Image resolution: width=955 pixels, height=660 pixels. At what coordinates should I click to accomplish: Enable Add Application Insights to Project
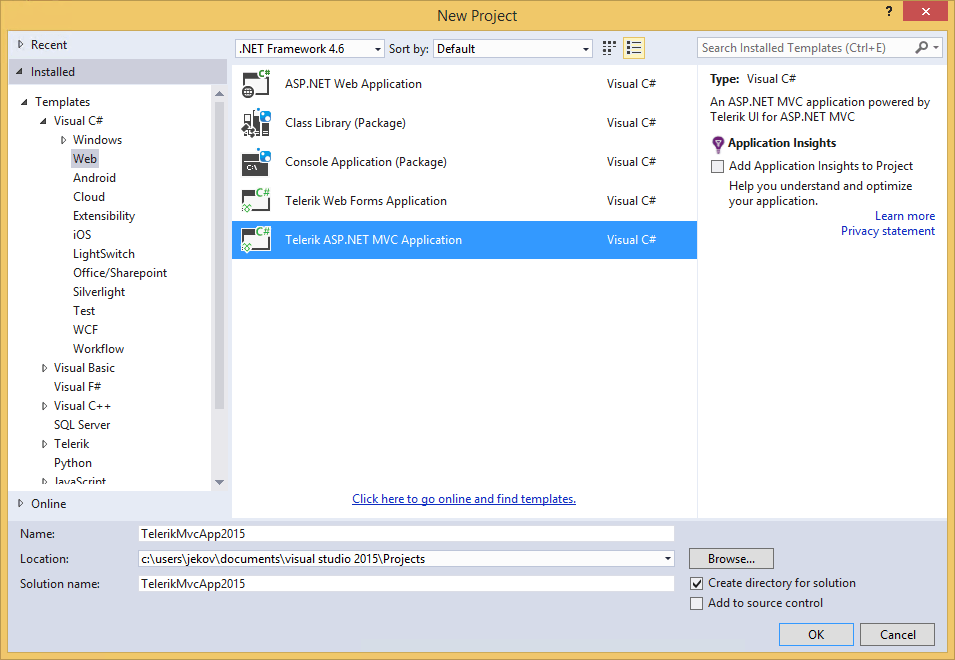pos(716,166)
